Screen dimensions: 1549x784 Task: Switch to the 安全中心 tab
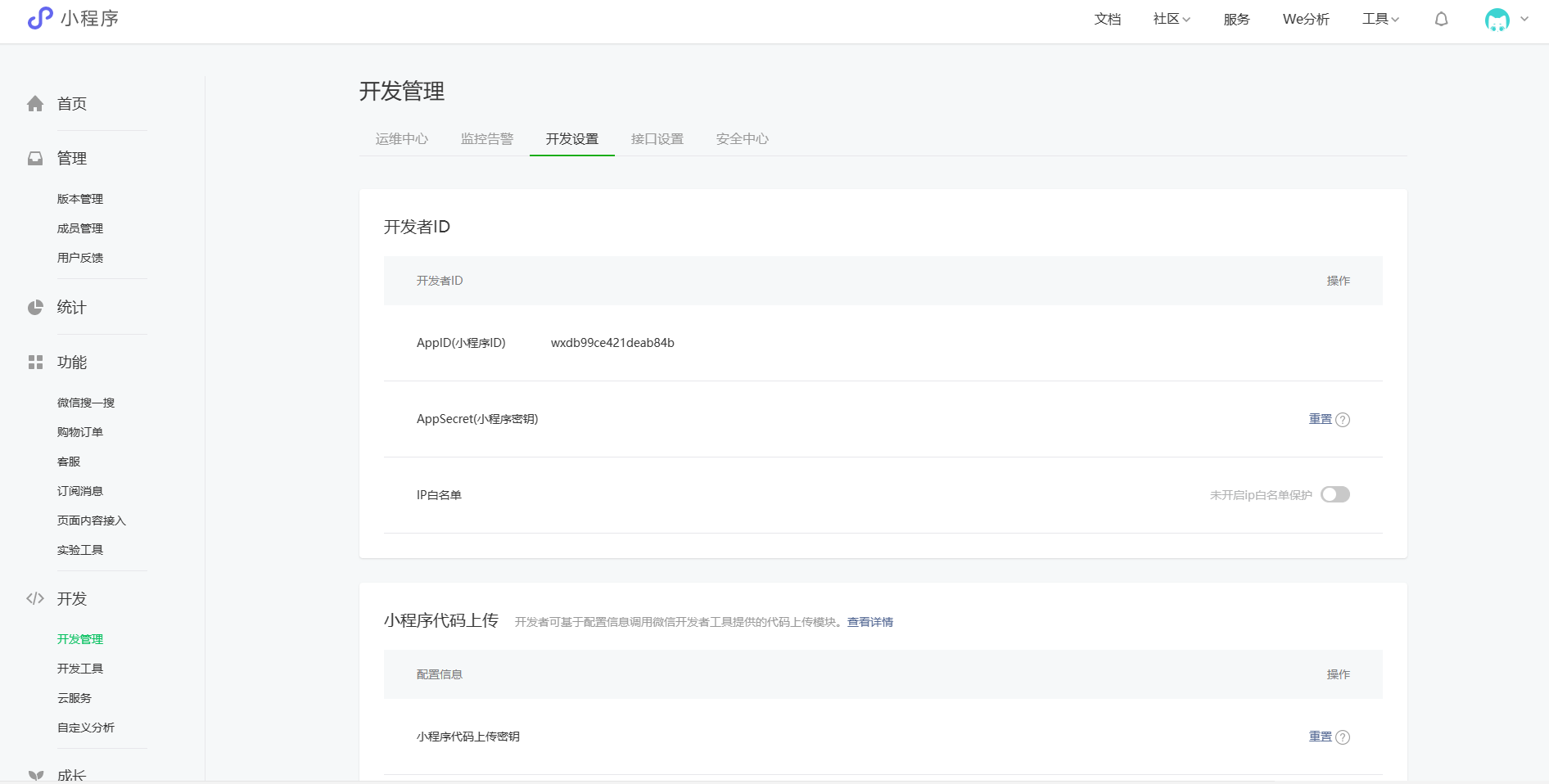click(x=742, y=139)
